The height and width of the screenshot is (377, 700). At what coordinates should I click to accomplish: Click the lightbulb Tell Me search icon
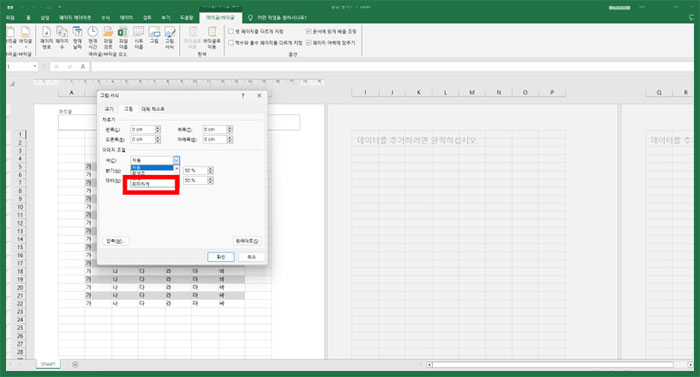click(250, 17)
